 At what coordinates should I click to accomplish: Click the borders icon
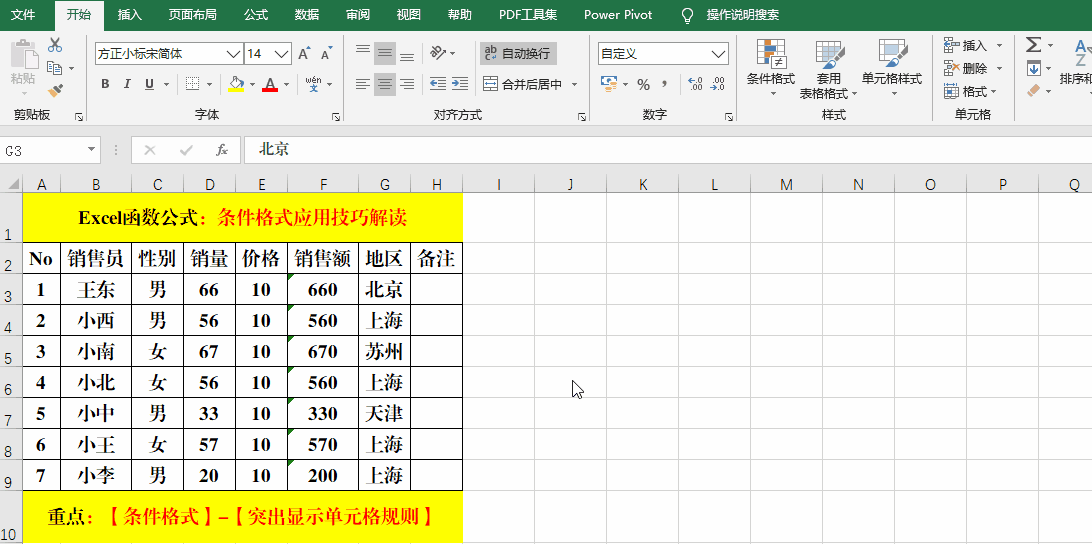pos(194,84)
